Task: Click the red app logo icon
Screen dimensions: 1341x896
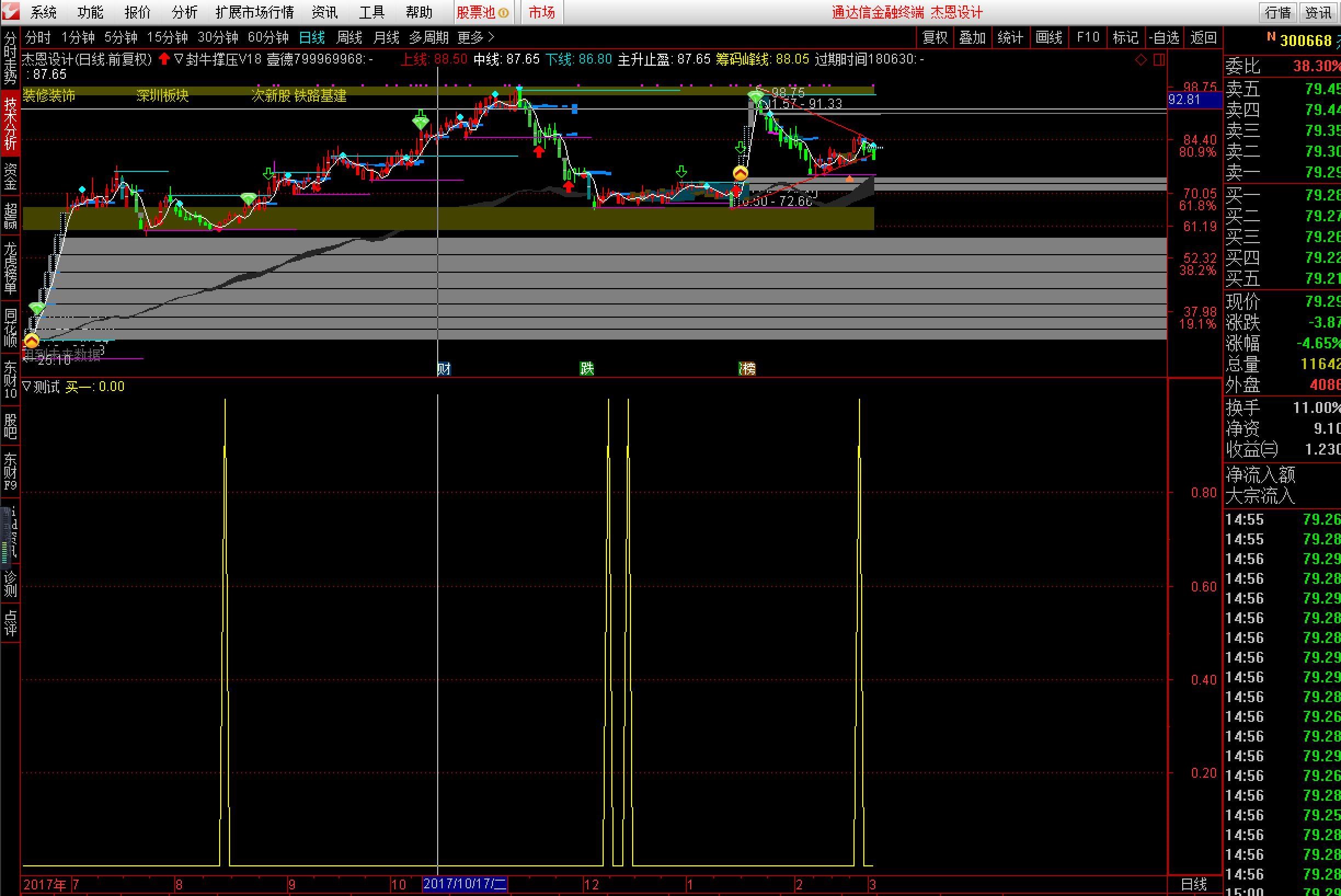Action: click(10, 12)
